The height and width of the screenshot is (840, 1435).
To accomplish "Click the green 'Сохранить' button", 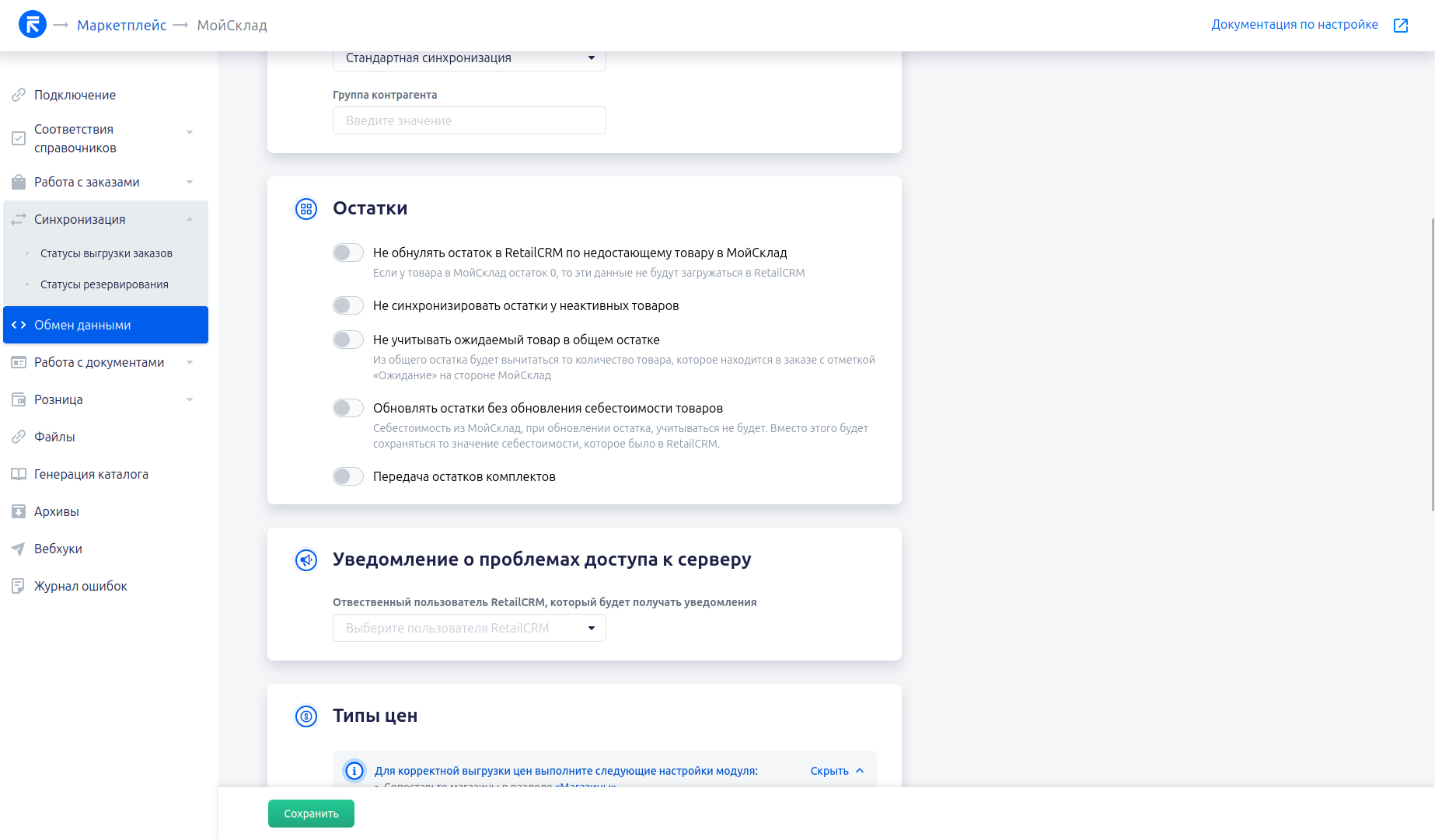I will (311, 814).
